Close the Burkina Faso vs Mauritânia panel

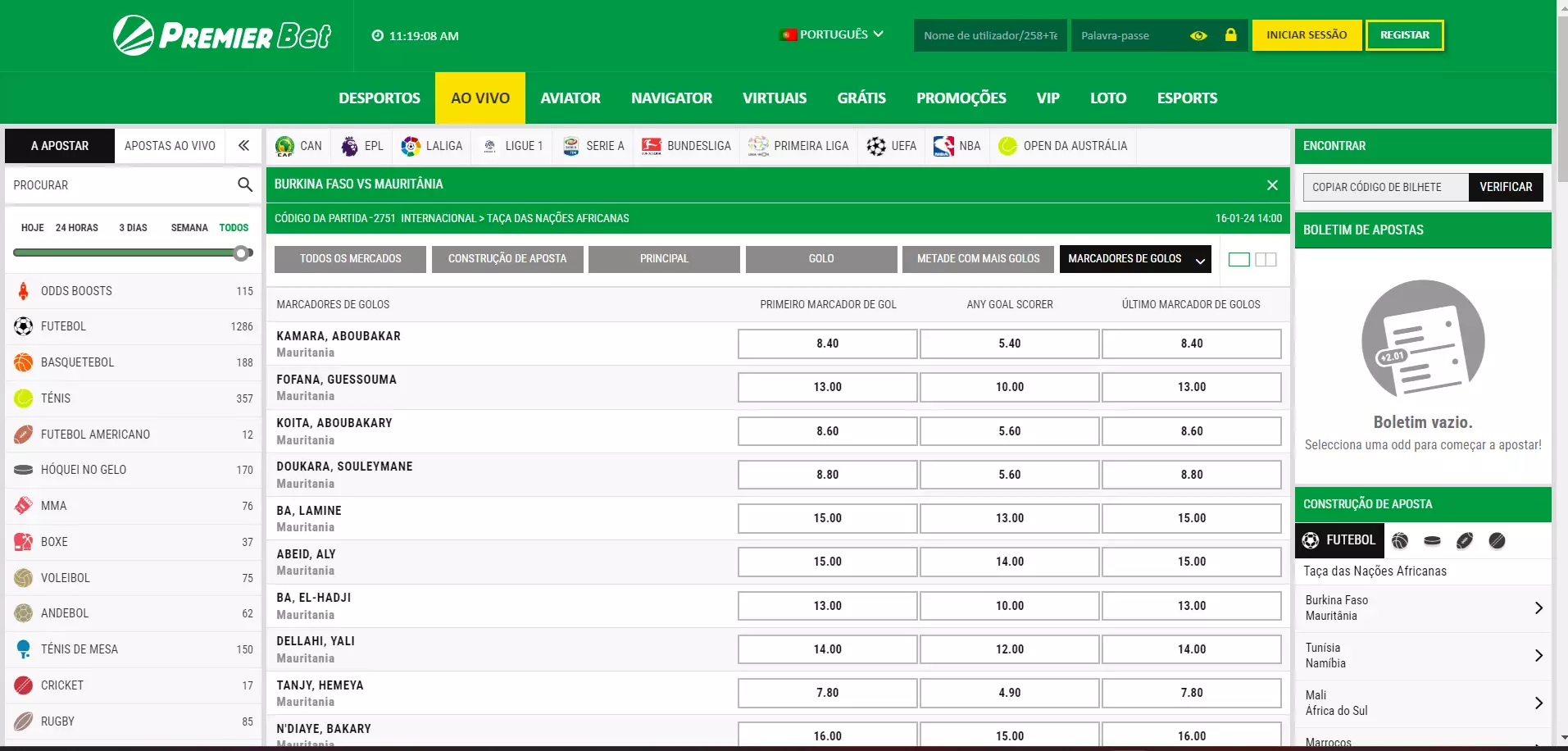tap(1272, 185)
